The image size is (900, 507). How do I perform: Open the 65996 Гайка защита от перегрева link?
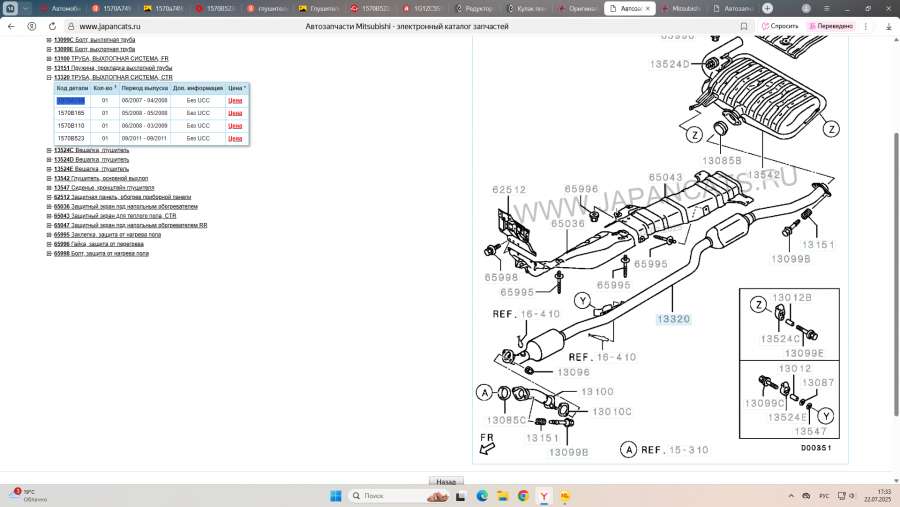[99, 244]
